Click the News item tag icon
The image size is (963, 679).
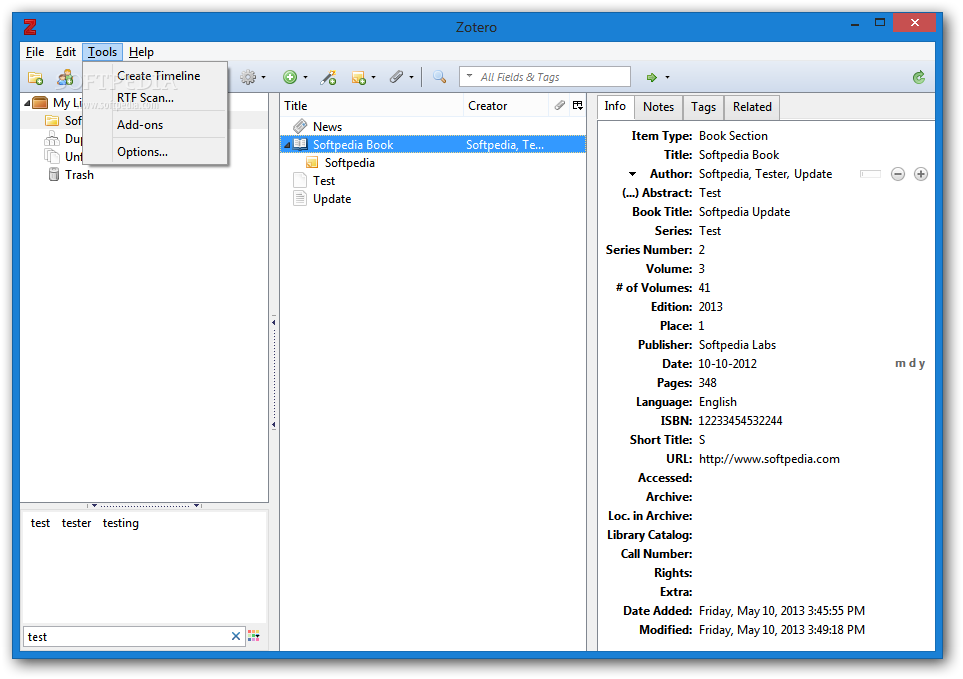click(300, 126)
